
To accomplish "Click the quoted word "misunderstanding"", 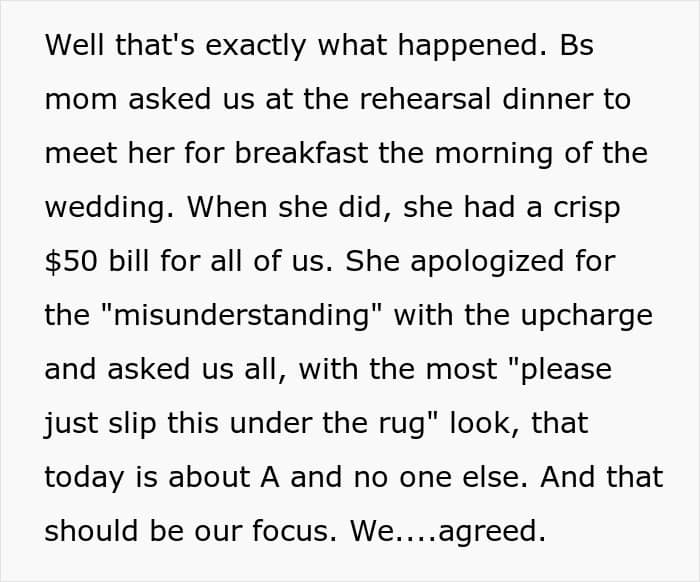I will pyautogui.click(x=242, y=315).
